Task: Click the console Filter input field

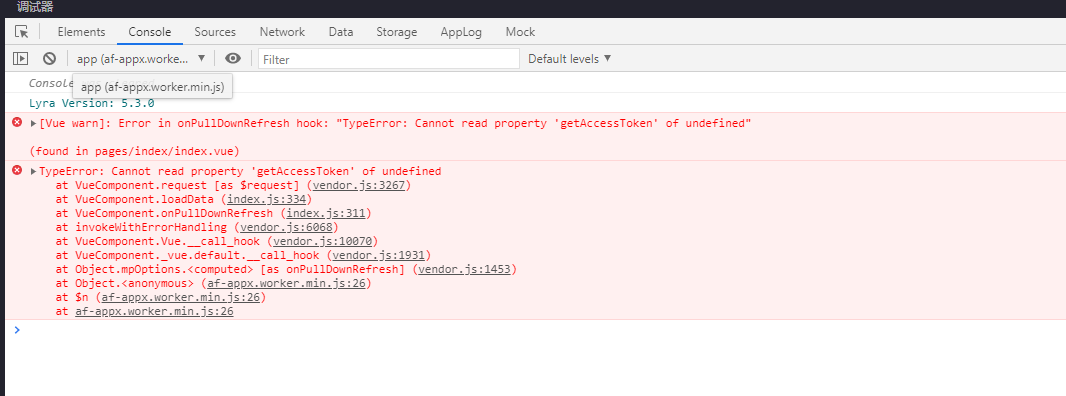Action: pyautogui.click(x=389, y=59)
